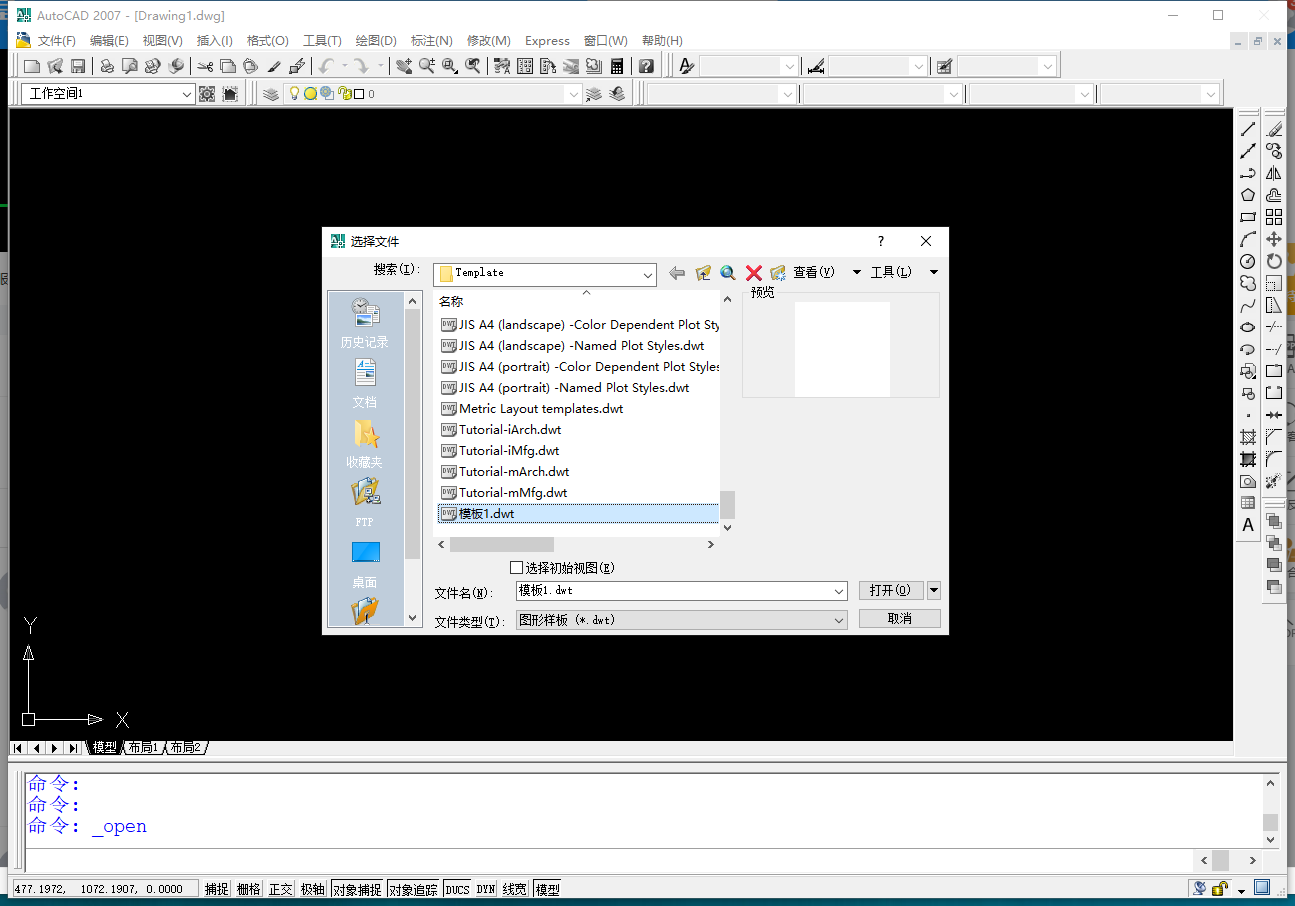Screen dimensions: 1295x906
Task: Click the Pan realtime hand icon
Action: (x=404, y=66)
